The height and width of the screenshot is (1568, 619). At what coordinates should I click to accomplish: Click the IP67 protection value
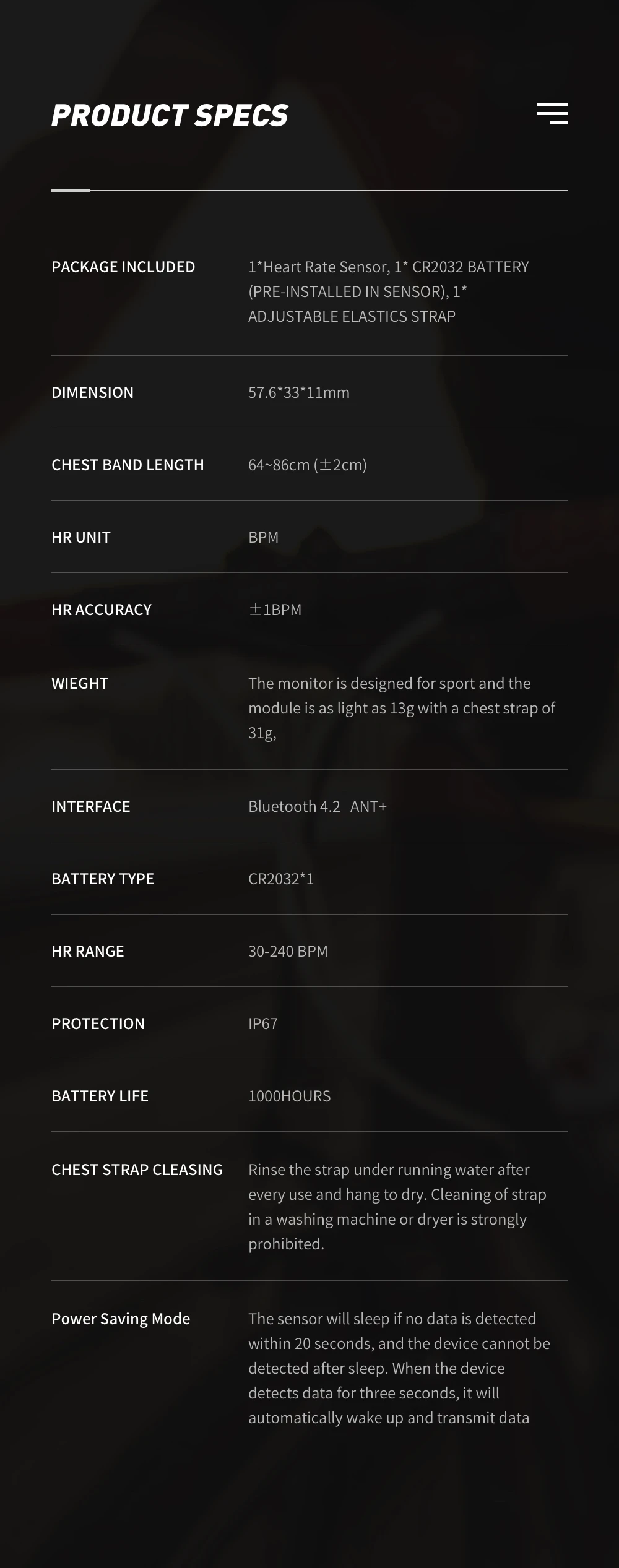tap(263, 1023)
